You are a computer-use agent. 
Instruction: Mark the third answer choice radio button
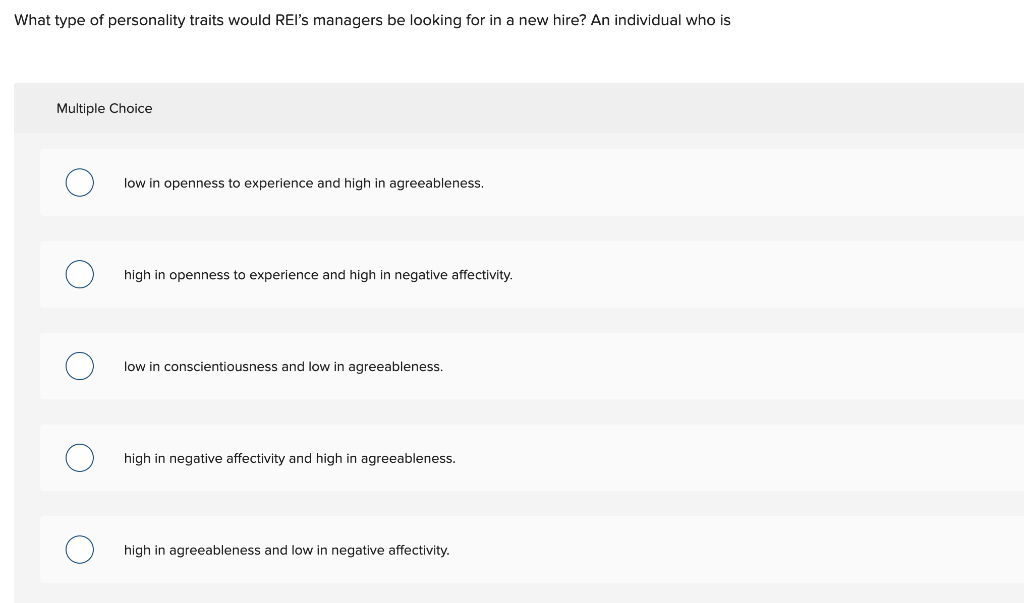pos(80,366)
